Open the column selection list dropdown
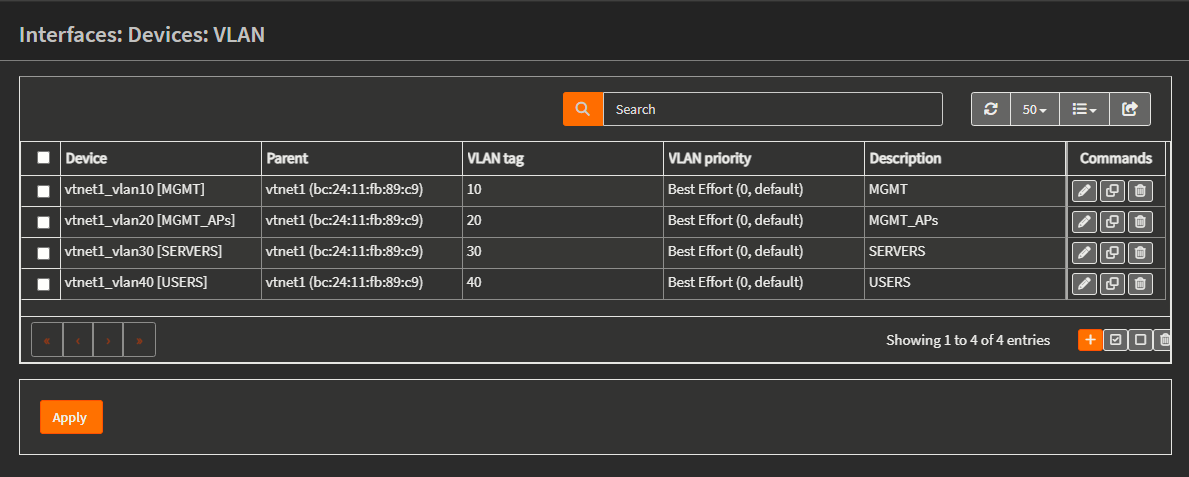The width and height of the screenshot is (1189, 477). (x=1084, y=109)
